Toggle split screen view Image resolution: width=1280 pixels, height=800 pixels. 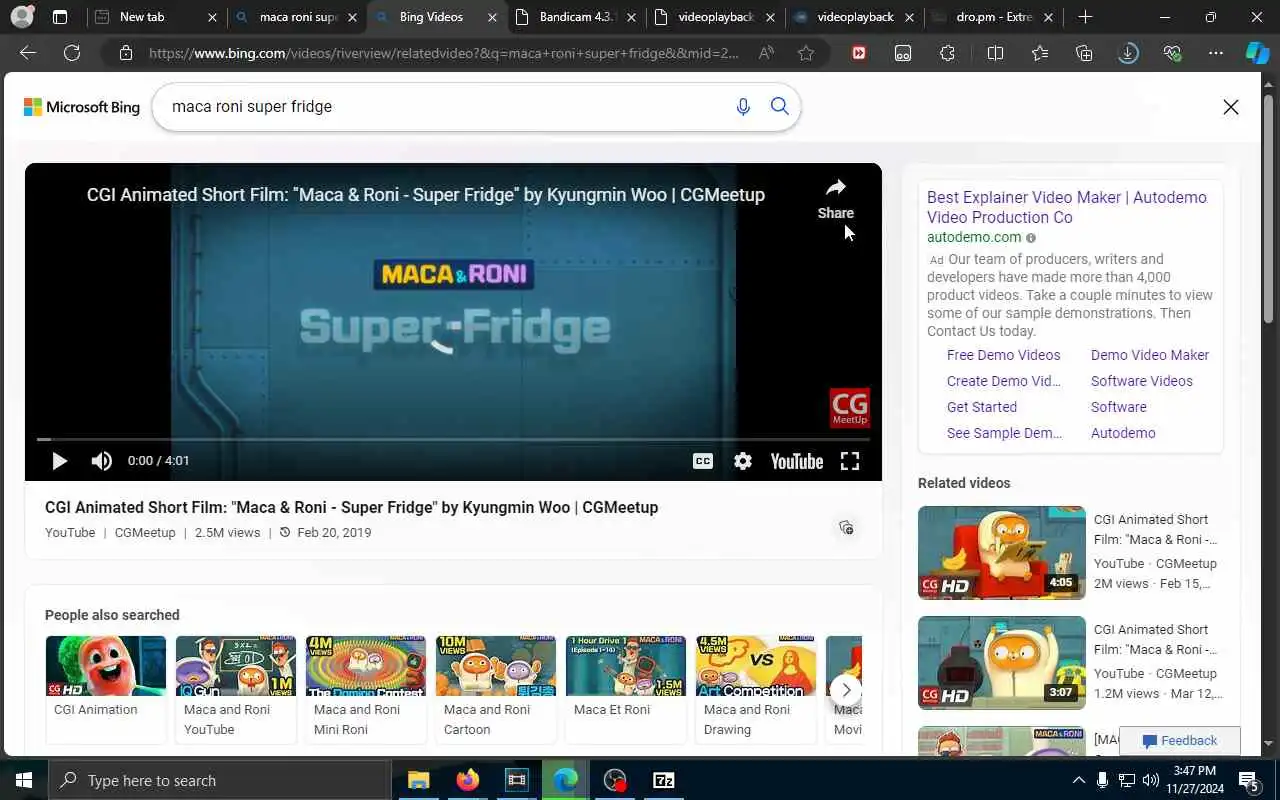[x=995, y=53]
